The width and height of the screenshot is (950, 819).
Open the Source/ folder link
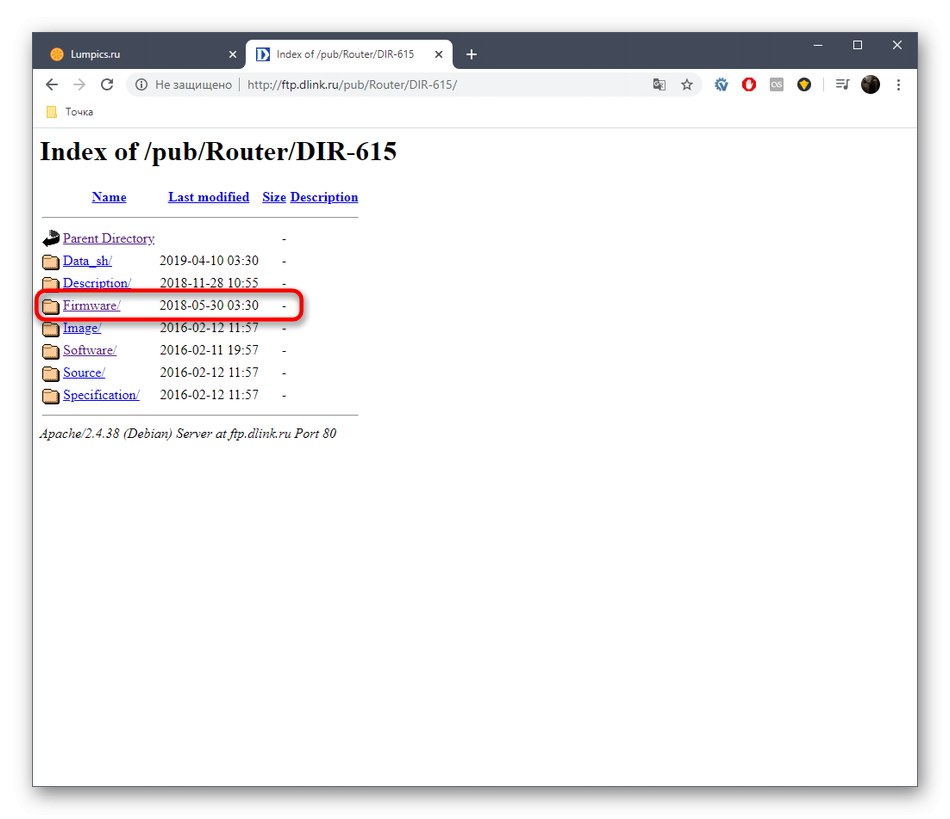coord(84,373)
